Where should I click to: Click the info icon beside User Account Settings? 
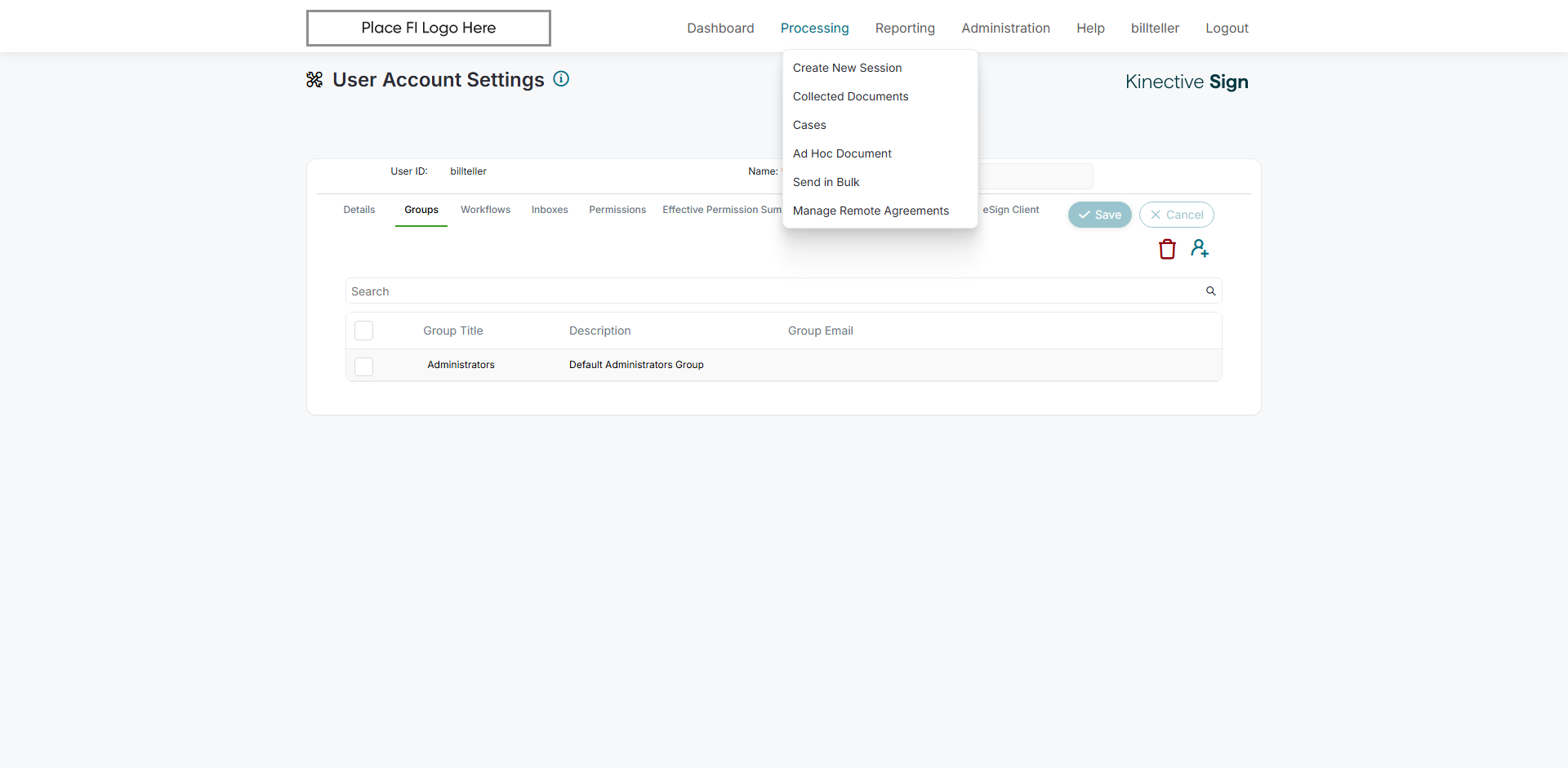point(561,79)
